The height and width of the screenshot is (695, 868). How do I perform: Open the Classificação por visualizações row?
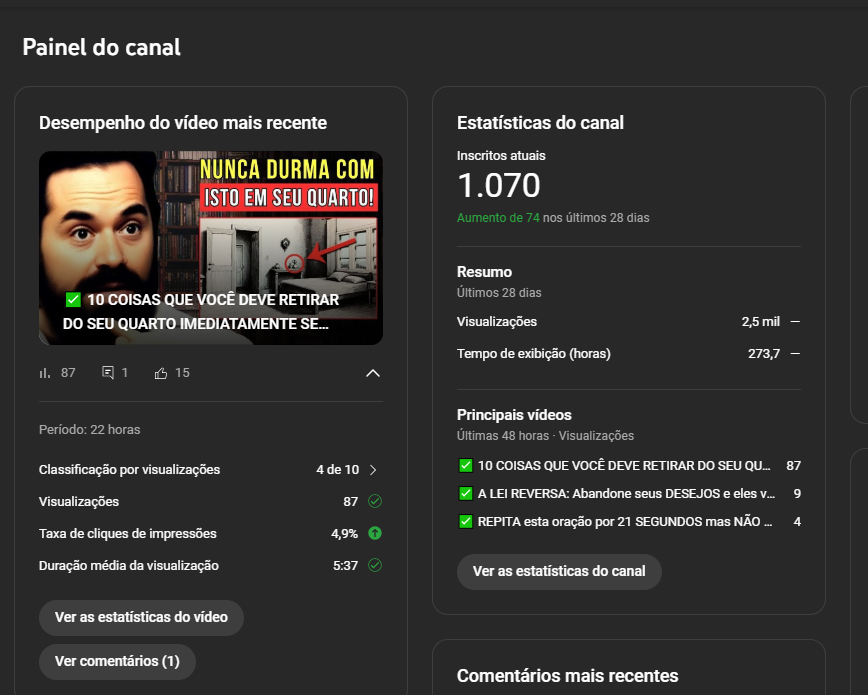click(x=210, y=470)
